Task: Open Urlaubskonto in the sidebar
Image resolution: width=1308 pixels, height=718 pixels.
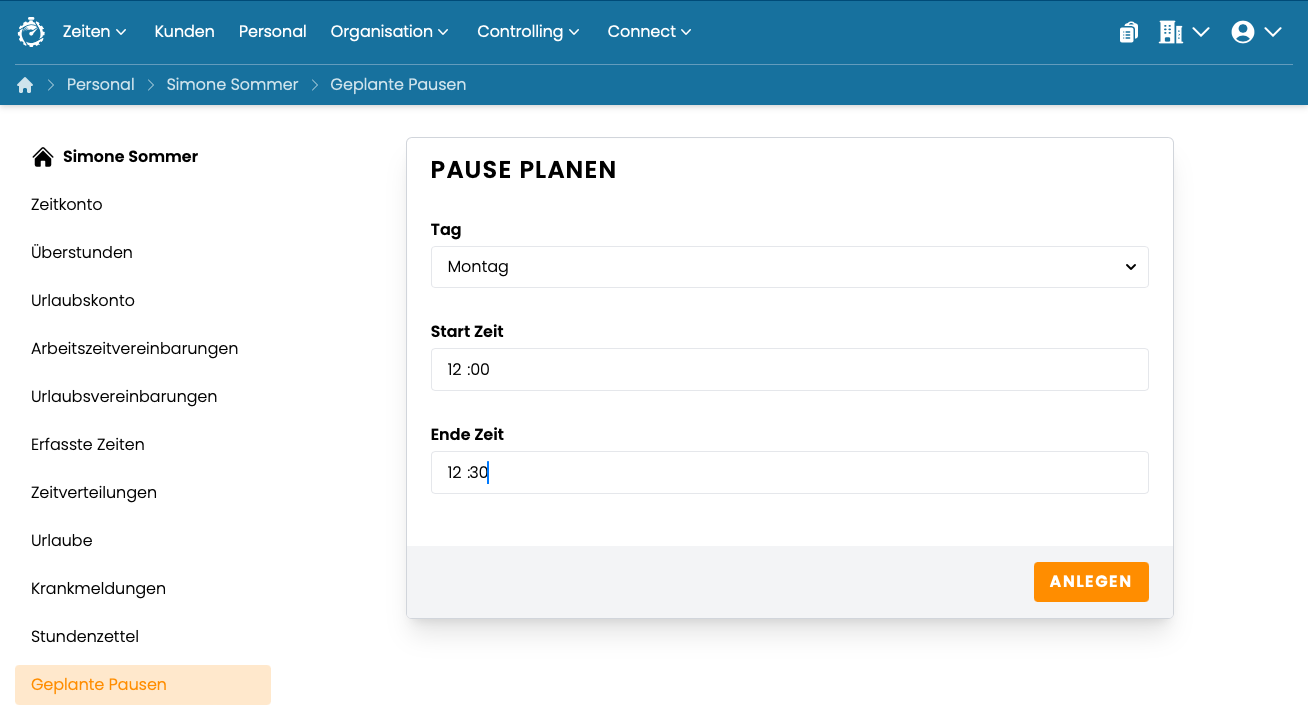Action: coord(83,301)
